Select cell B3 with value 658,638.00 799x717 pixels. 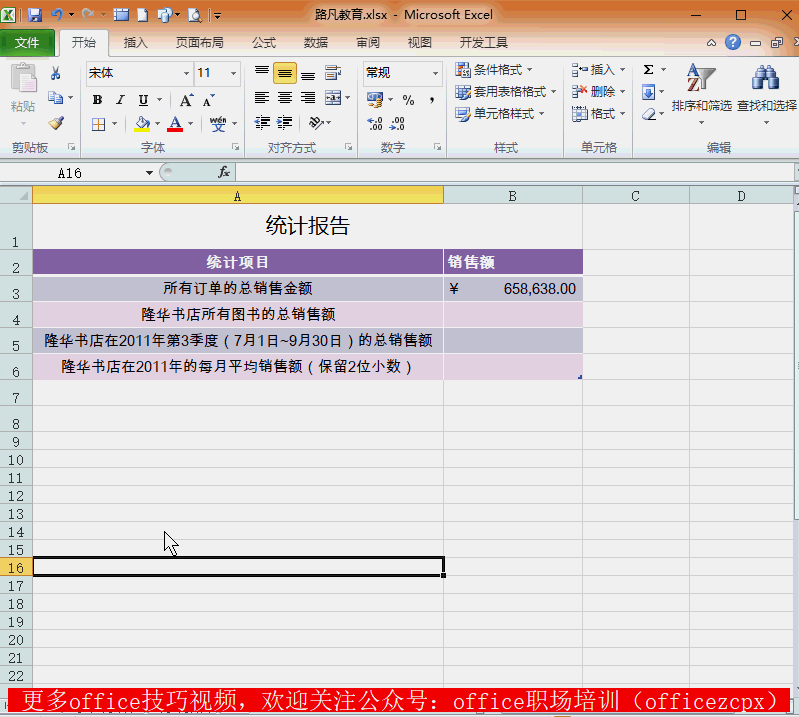pyautogui.click(x=512, y=289)
